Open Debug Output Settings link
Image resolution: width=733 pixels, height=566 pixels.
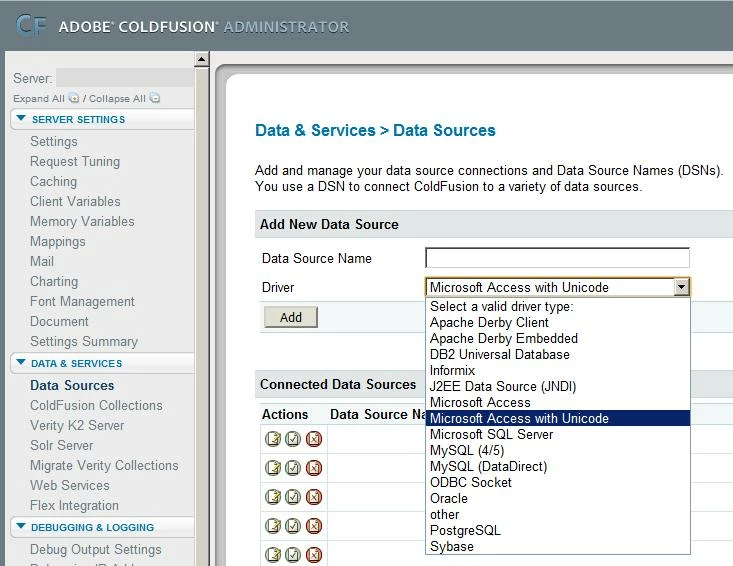tap(96, 550)
